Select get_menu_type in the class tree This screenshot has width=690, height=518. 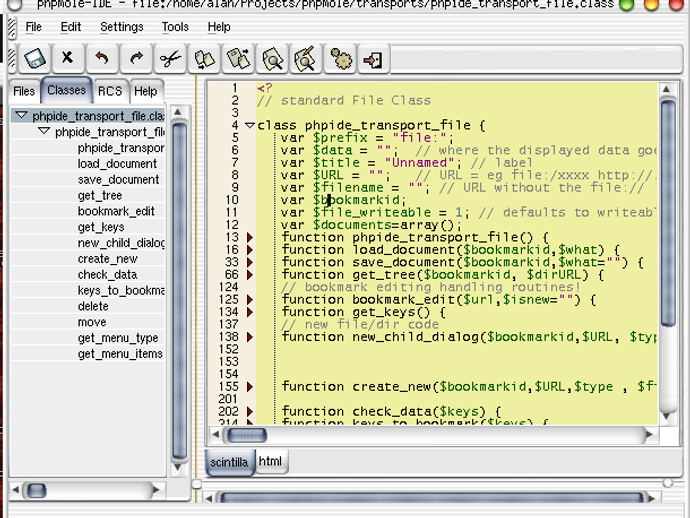pyautogui.click(x=118, y=338)
